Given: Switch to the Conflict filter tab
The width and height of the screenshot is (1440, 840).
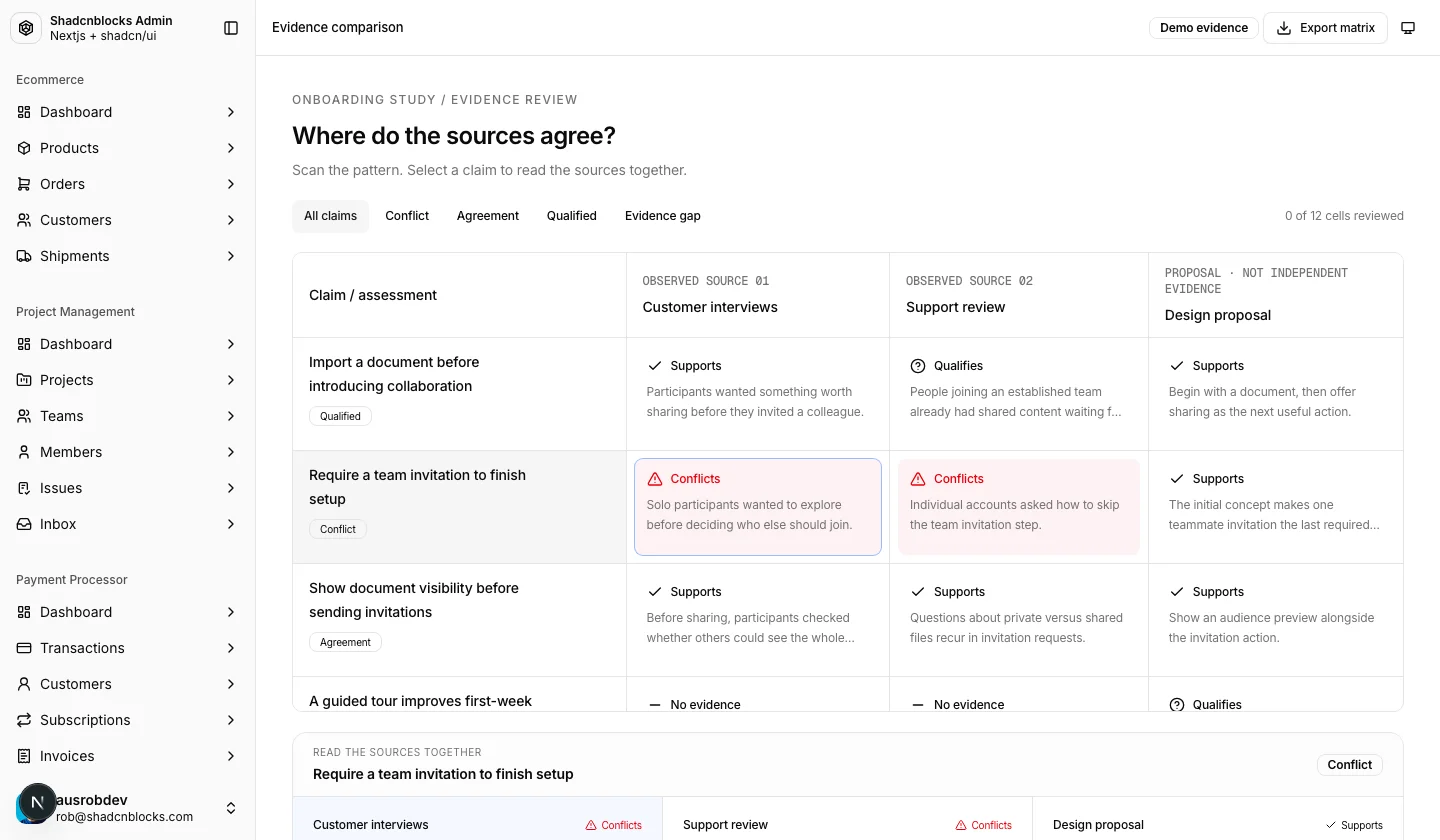Looking at the screenshot, I should pos(407,216).
